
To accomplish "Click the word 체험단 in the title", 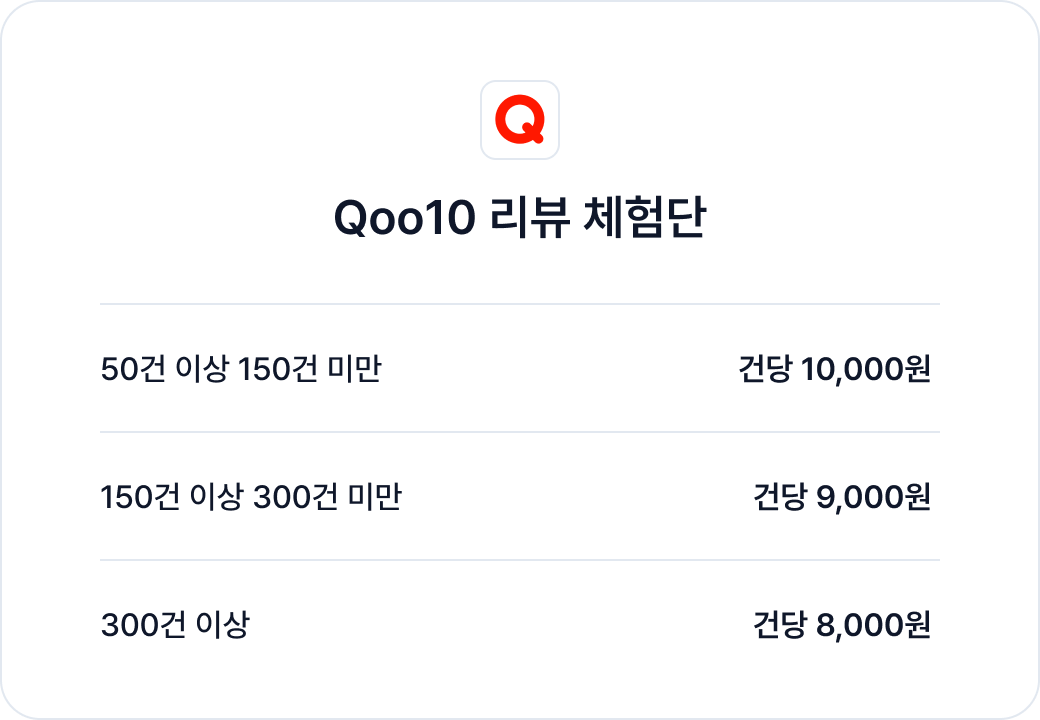I will click(644, 217).
